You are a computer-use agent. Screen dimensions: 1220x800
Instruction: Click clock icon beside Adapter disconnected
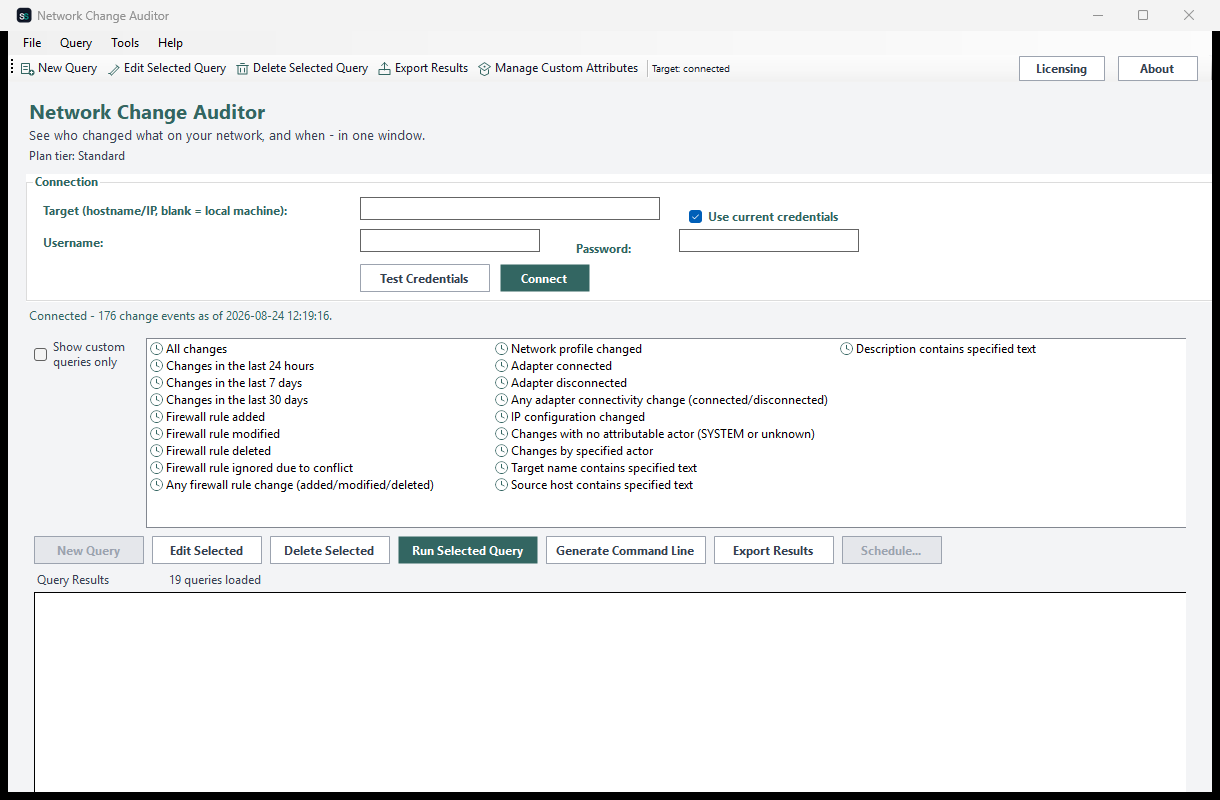click(x=502, y=383)
